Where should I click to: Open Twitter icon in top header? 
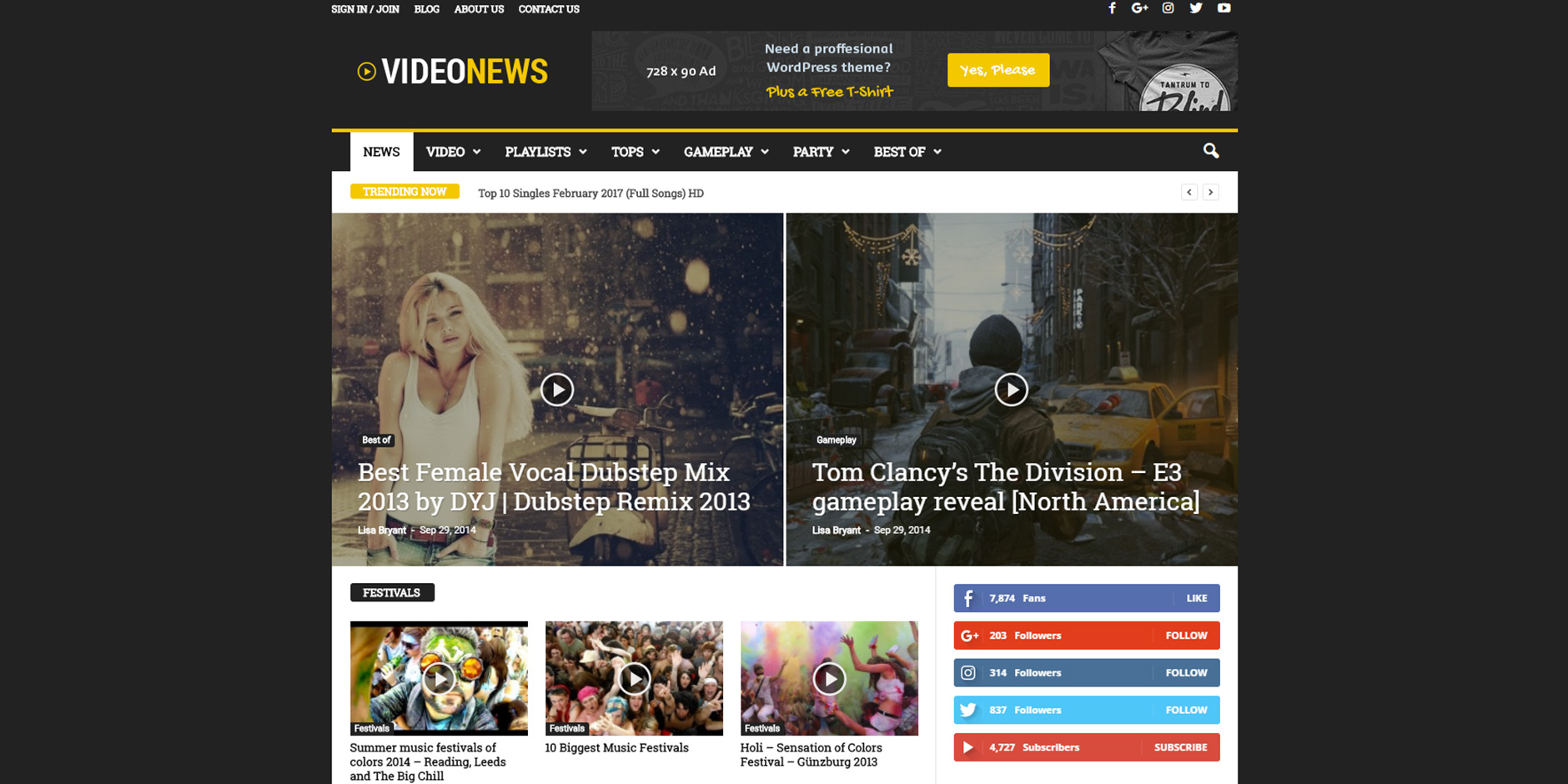point(1196,8)
